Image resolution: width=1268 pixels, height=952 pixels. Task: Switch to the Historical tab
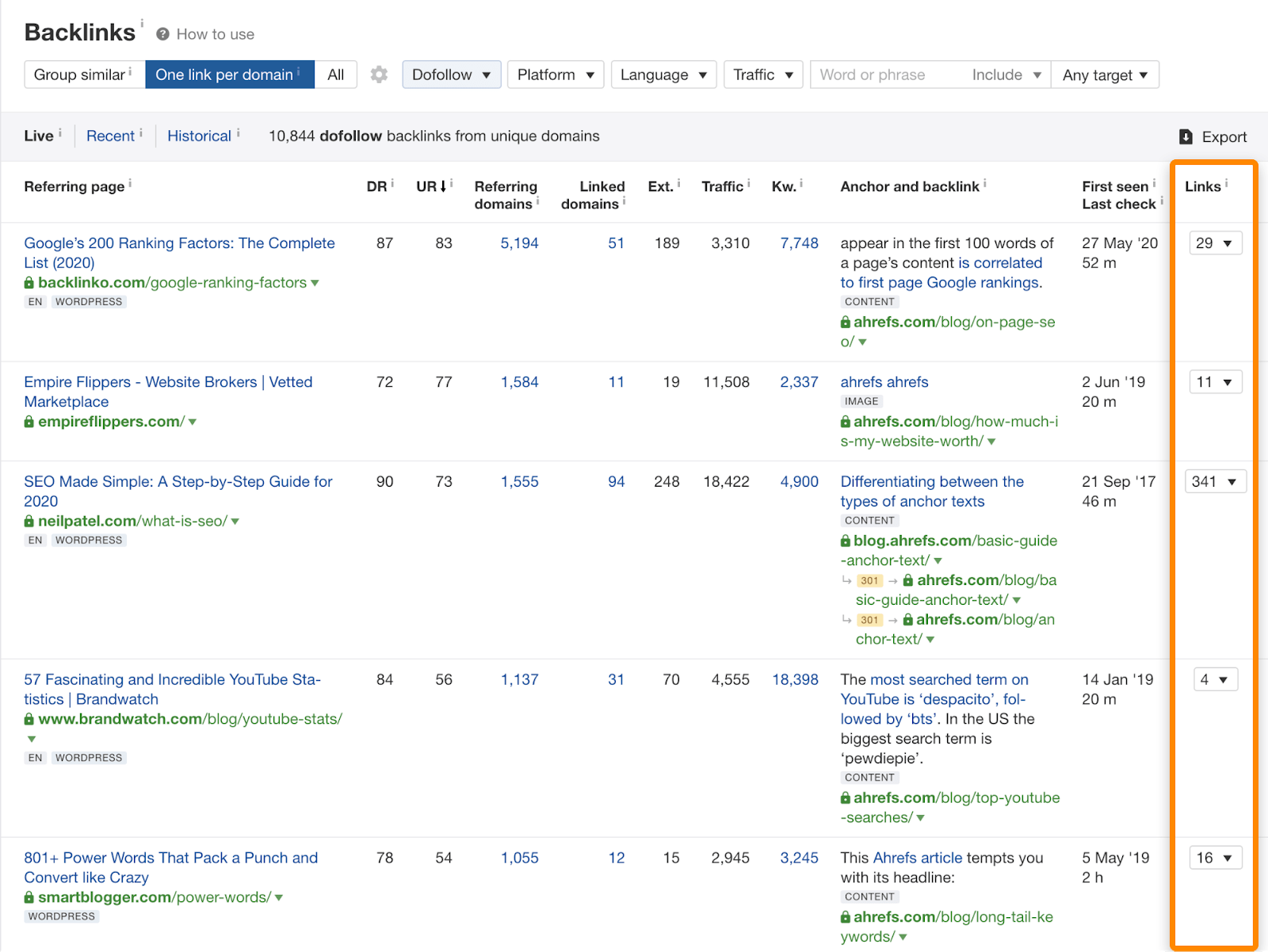[199, 136]
